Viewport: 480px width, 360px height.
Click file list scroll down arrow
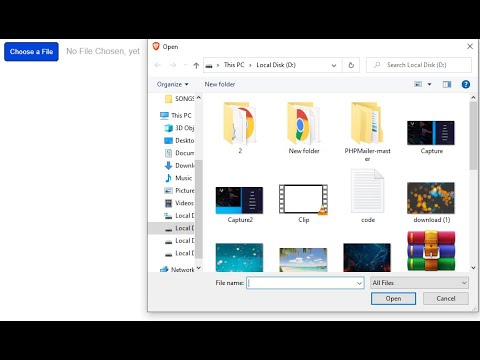[473, 268]
